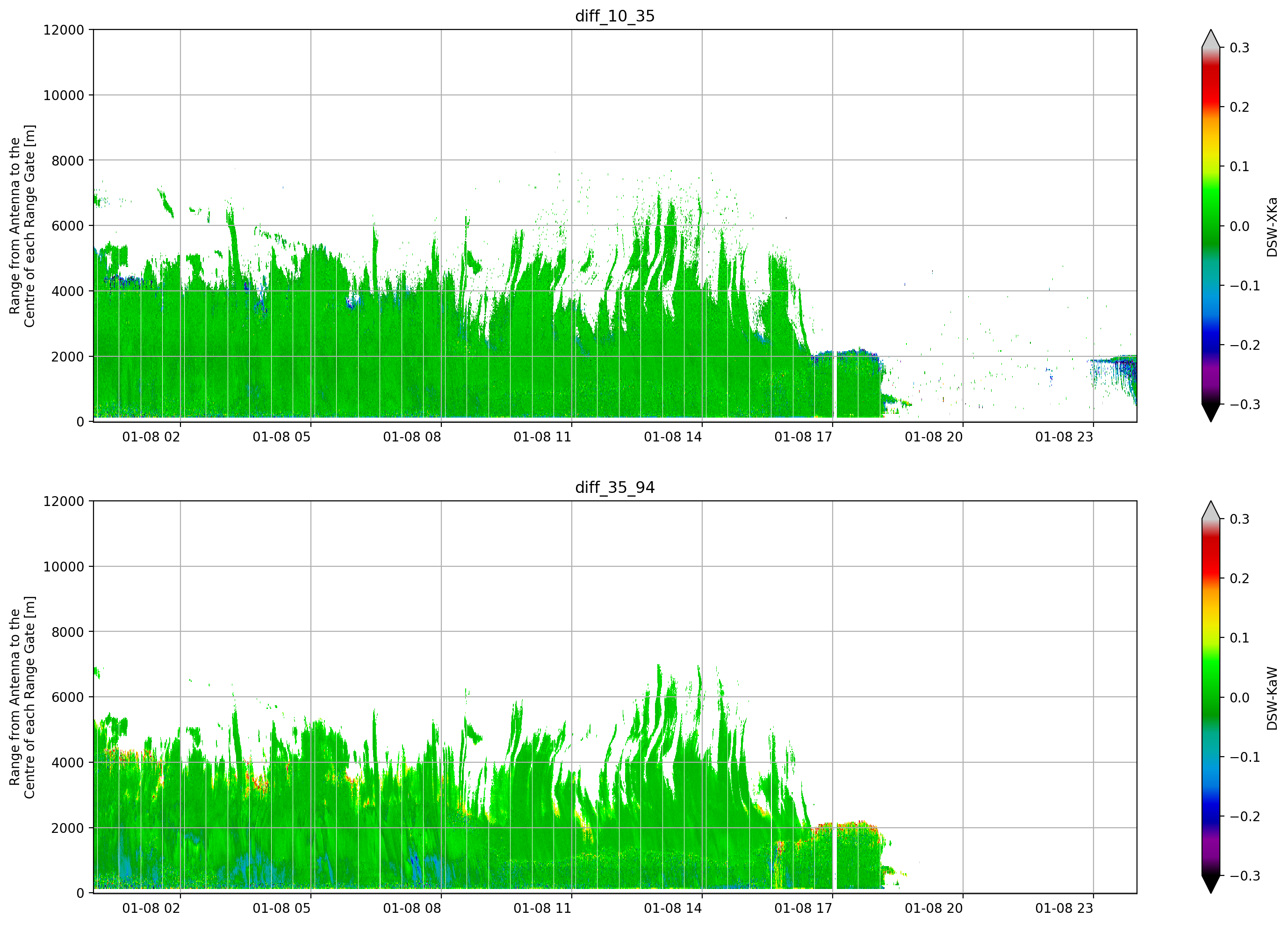Click "−0.2" tick on DSW-XKa colorbar
The width and height of the screenshot is (1288, 925).
(1245, 346)
